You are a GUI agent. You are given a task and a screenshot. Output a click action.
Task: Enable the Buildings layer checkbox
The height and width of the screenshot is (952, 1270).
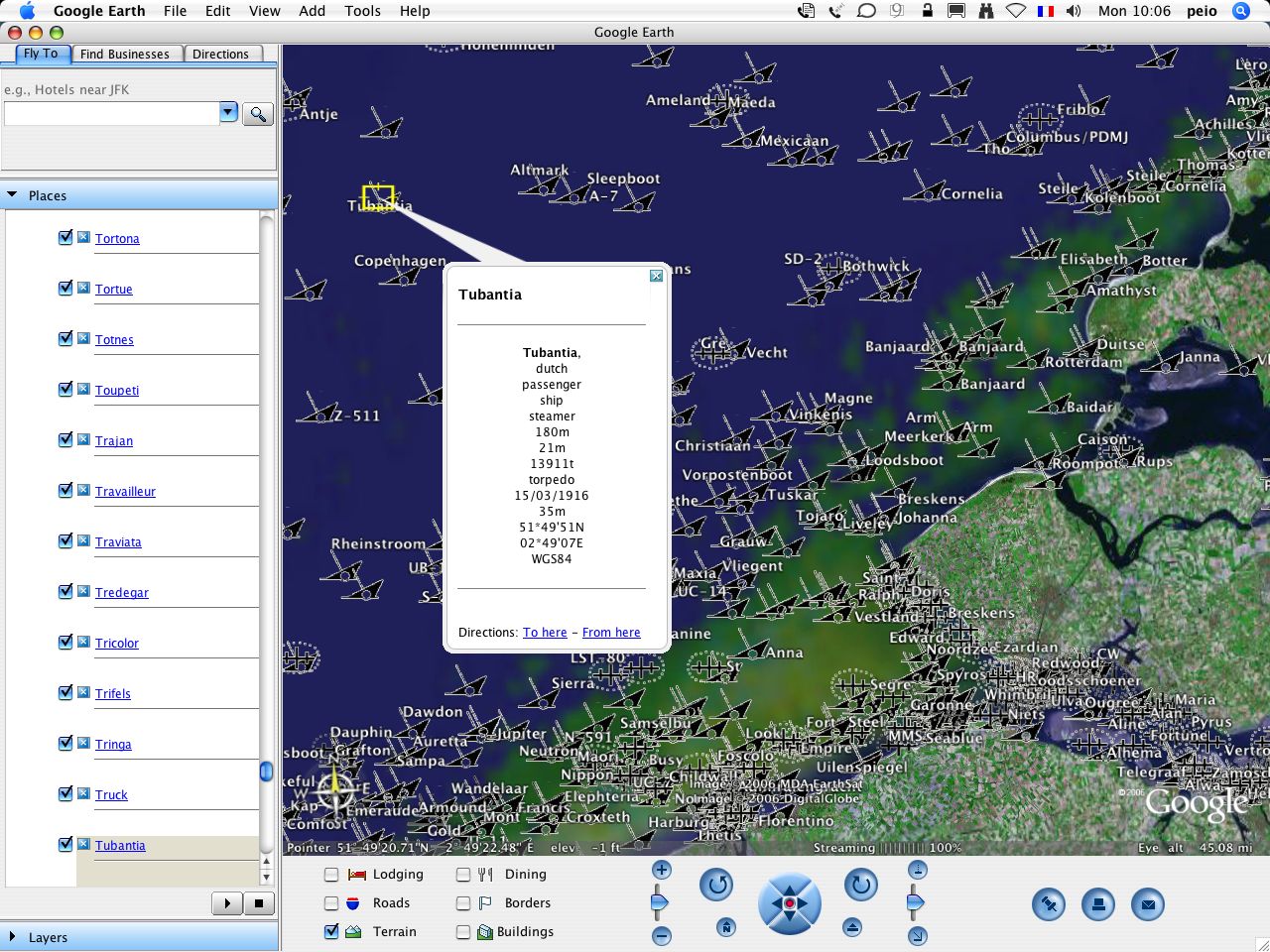[463, 932]
